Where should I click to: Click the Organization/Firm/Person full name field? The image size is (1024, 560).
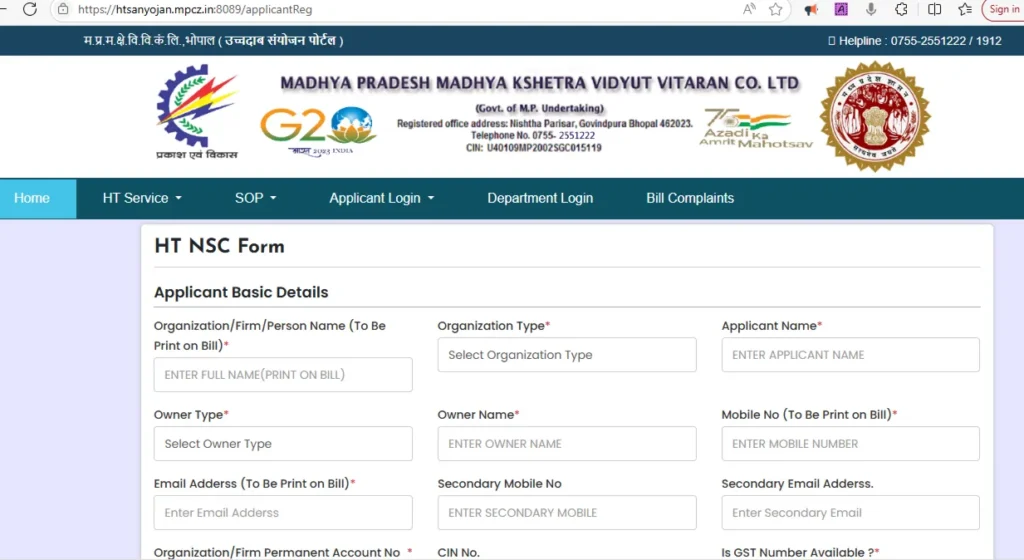click(x=283, y=375)
